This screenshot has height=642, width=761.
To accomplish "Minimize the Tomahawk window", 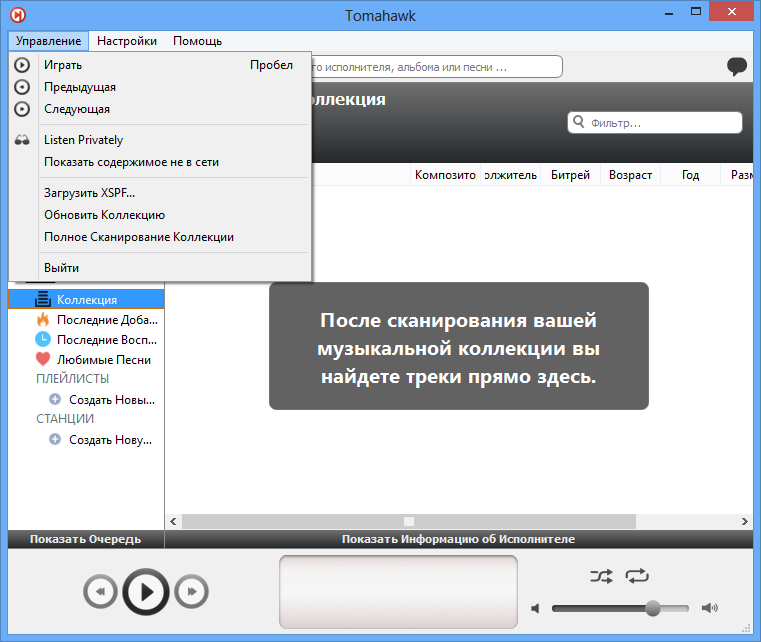I will [x=669, y=13].
